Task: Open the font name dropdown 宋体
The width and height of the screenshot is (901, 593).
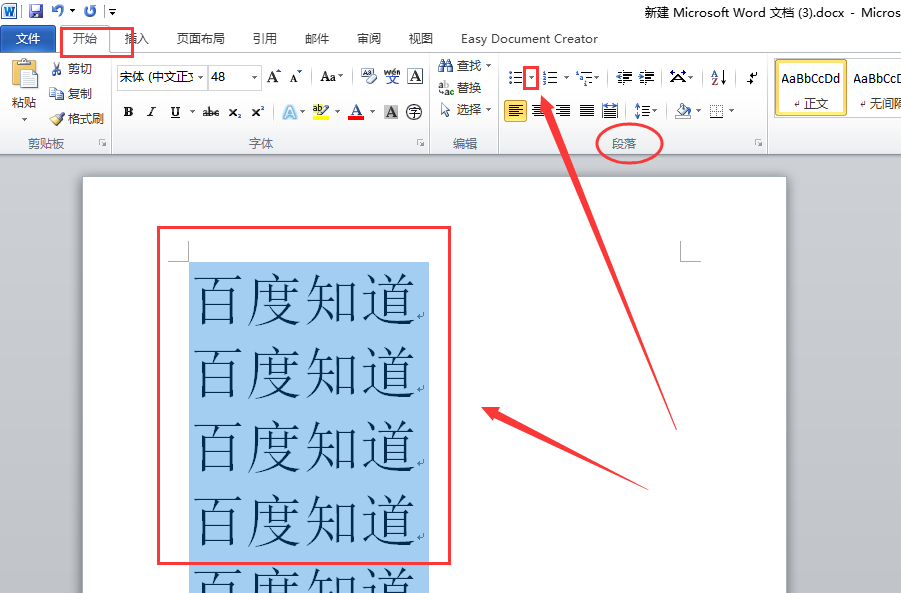Action: pyautogui.click(x=201, y=77)
